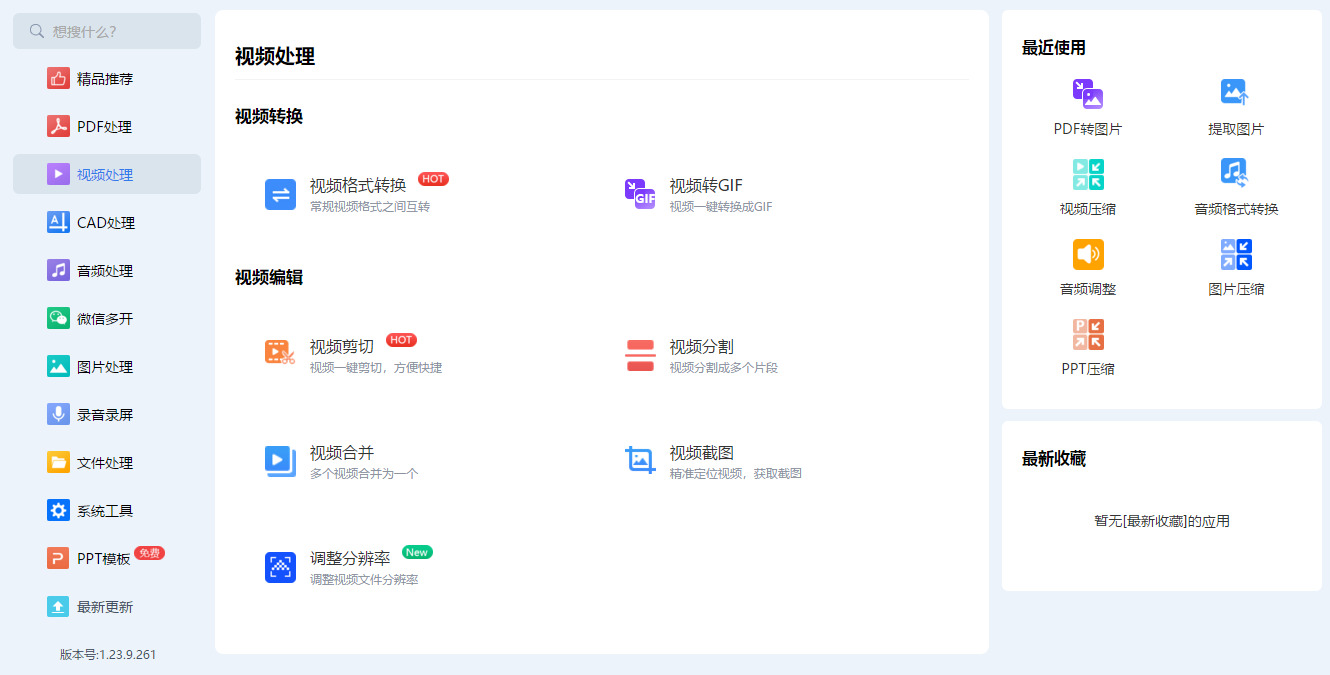This screenshot has width=1330, height=675.
Task: Click HOT badge beside 视频格式转换
Action: [x=433, y=179]
